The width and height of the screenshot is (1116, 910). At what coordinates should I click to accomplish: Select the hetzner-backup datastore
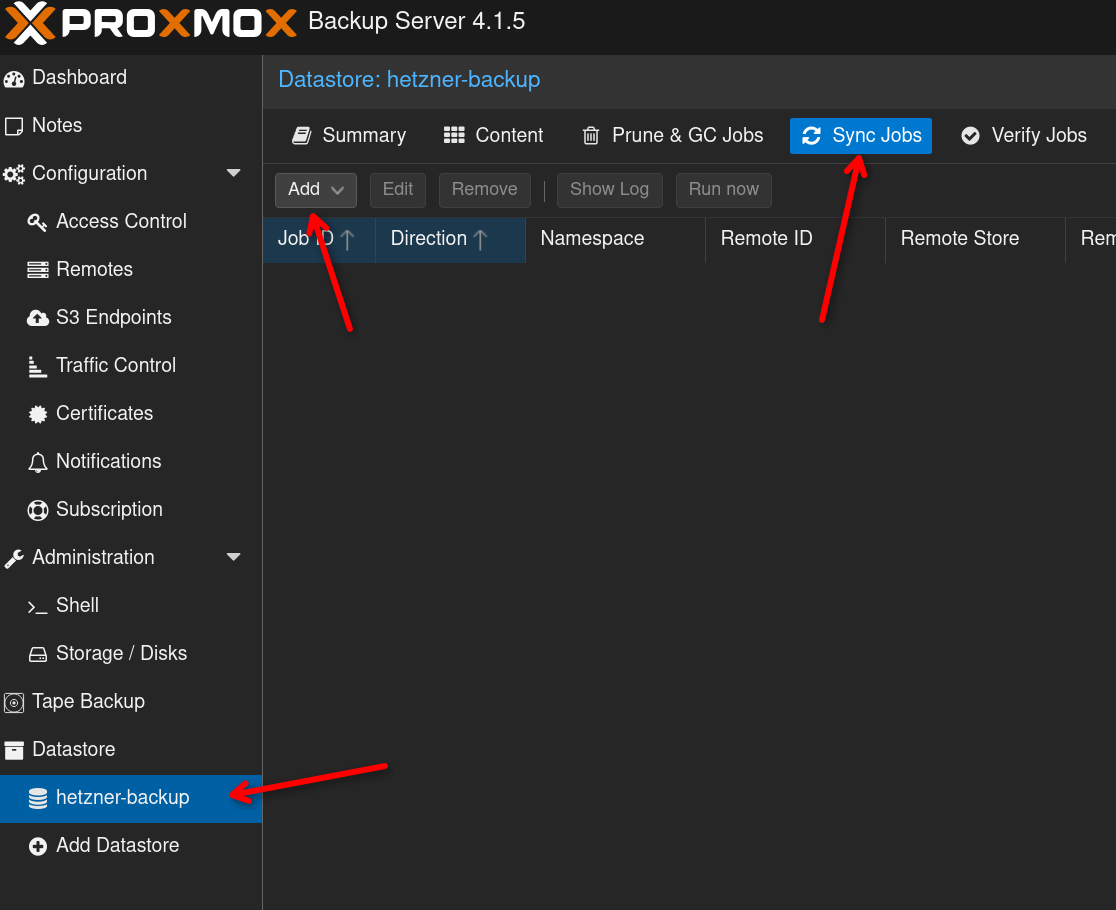[x=122, y=798]
